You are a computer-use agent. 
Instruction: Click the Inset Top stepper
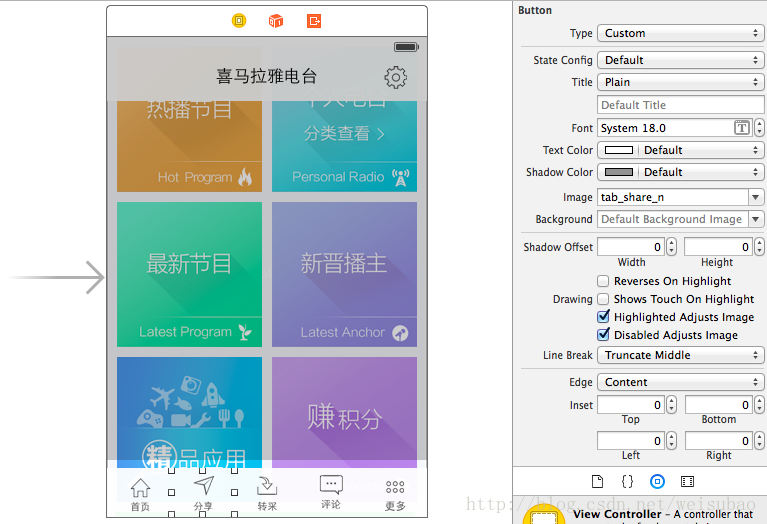point(672,405)
